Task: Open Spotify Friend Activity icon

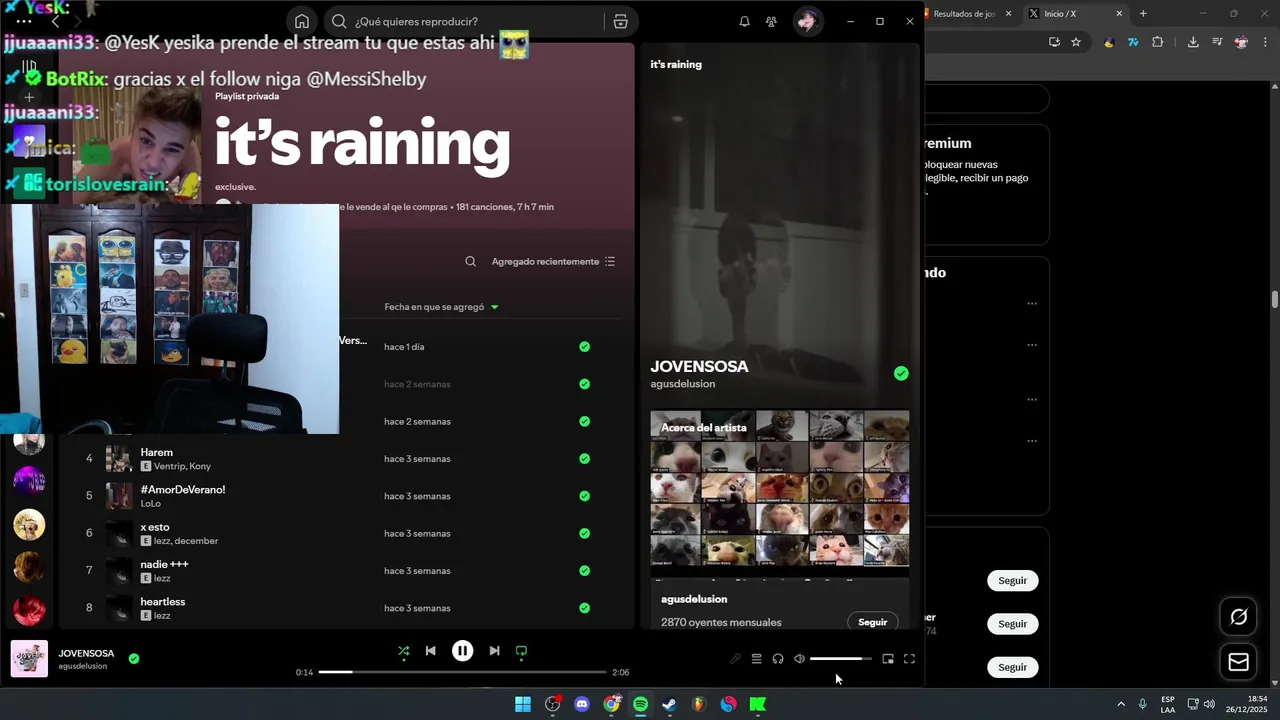Action: pos(771,21)
